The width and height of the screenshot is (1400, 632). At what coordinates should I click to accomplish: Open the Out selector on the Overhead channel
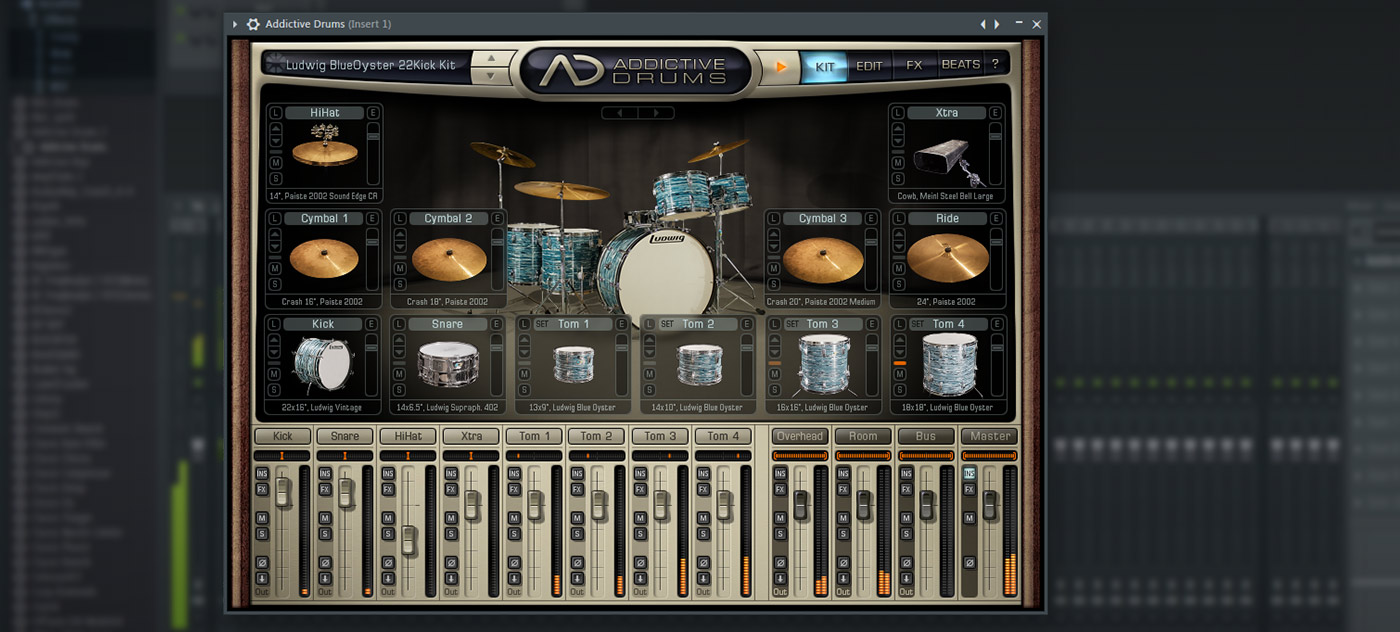(780, 592)
